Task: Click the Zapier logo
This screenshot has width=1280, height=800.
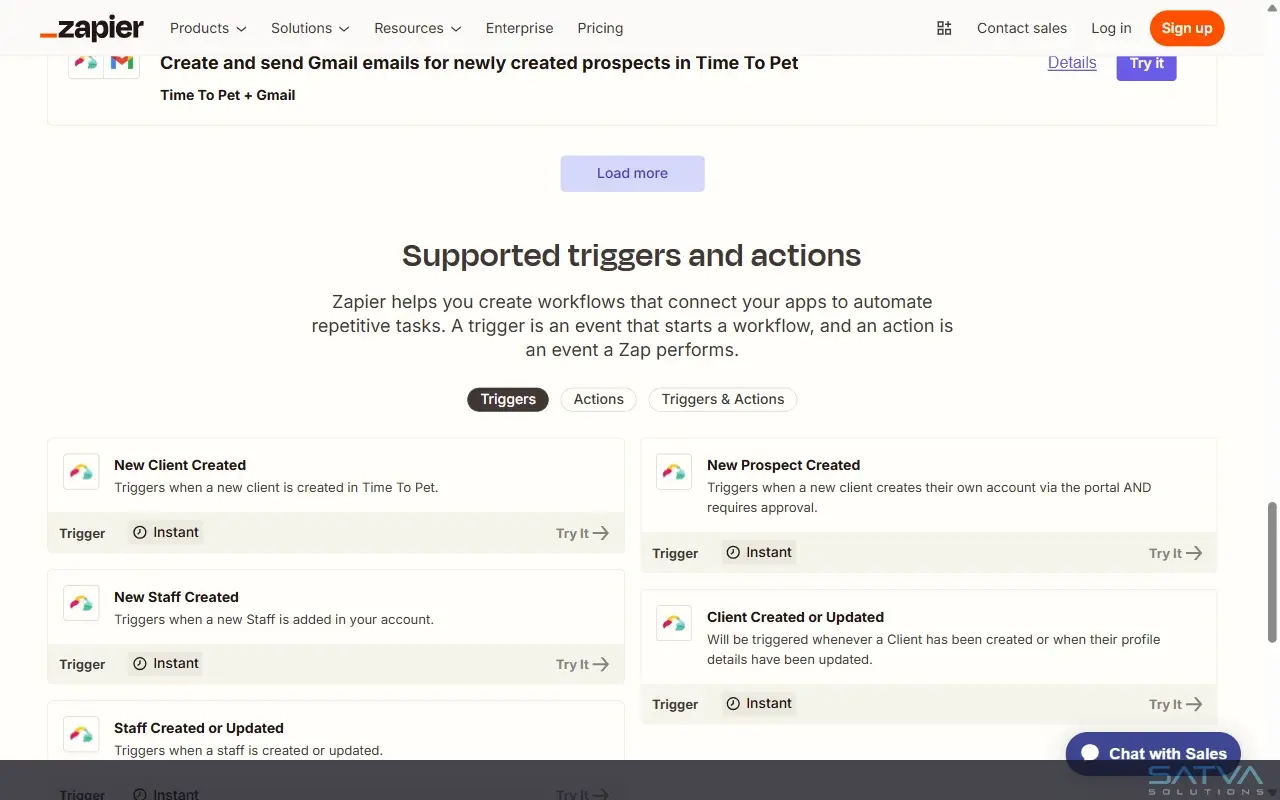Action: tap(91, 28)
